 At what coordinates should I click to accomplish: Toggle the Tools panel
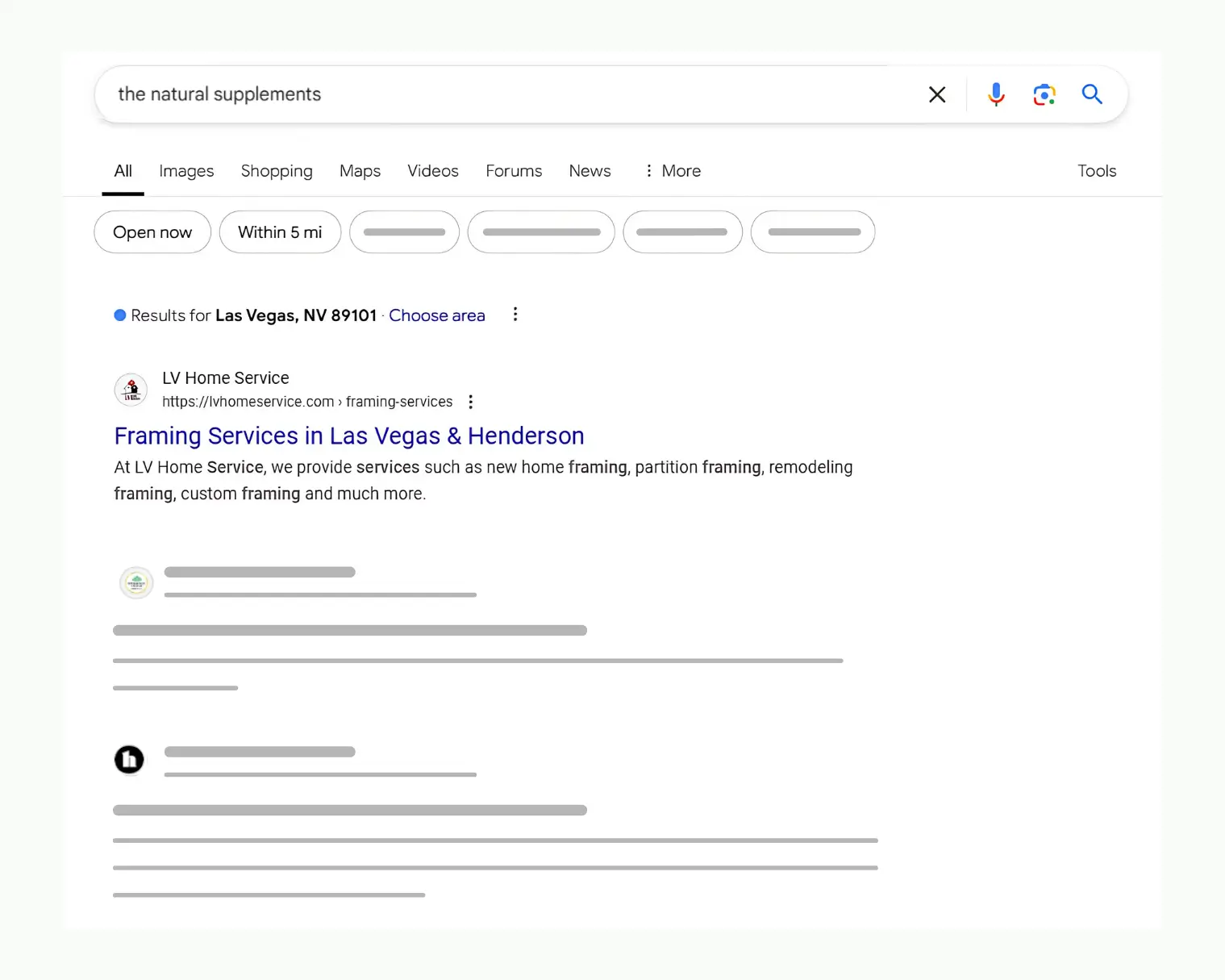pyautogui.click(x=1097, y=171)
